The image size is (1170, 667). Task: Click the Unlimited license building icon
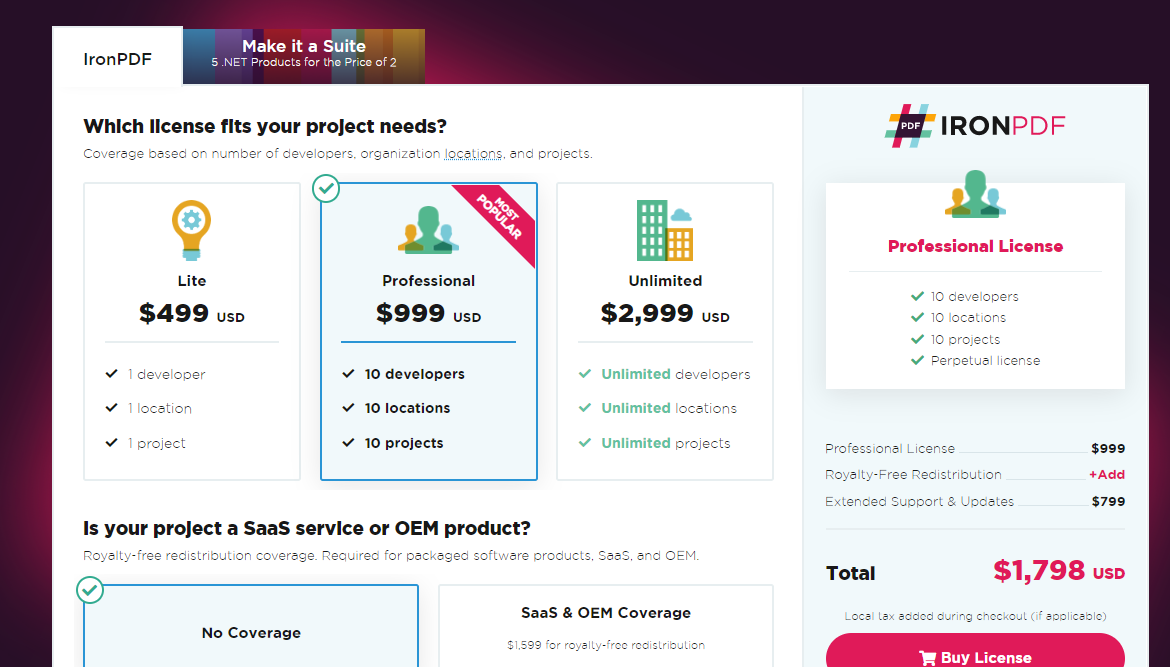[665, 230]
